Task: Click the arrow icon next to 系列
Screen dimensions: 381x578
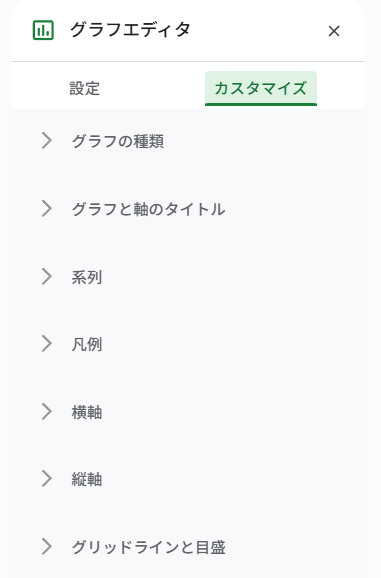Action: click(x=46, y=276)
